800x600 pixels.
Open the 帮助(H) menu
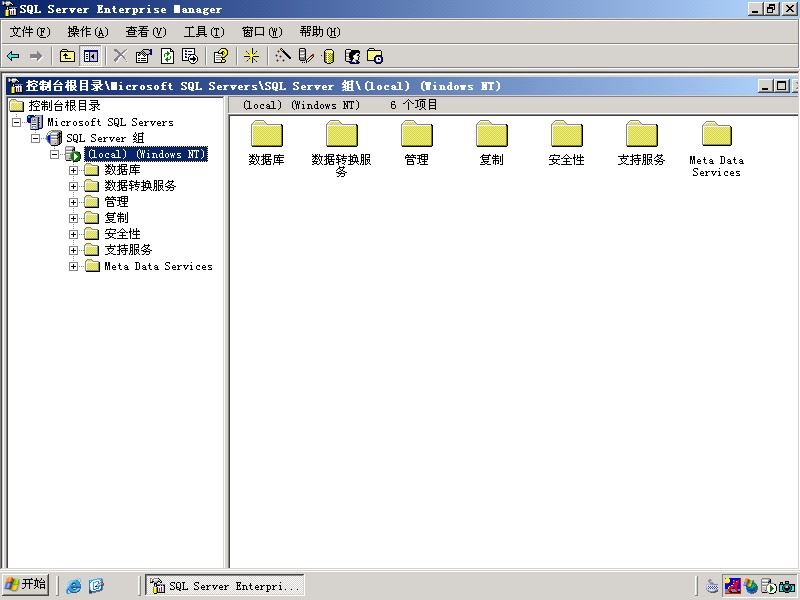pyautogui.click(x=320, y=32)
